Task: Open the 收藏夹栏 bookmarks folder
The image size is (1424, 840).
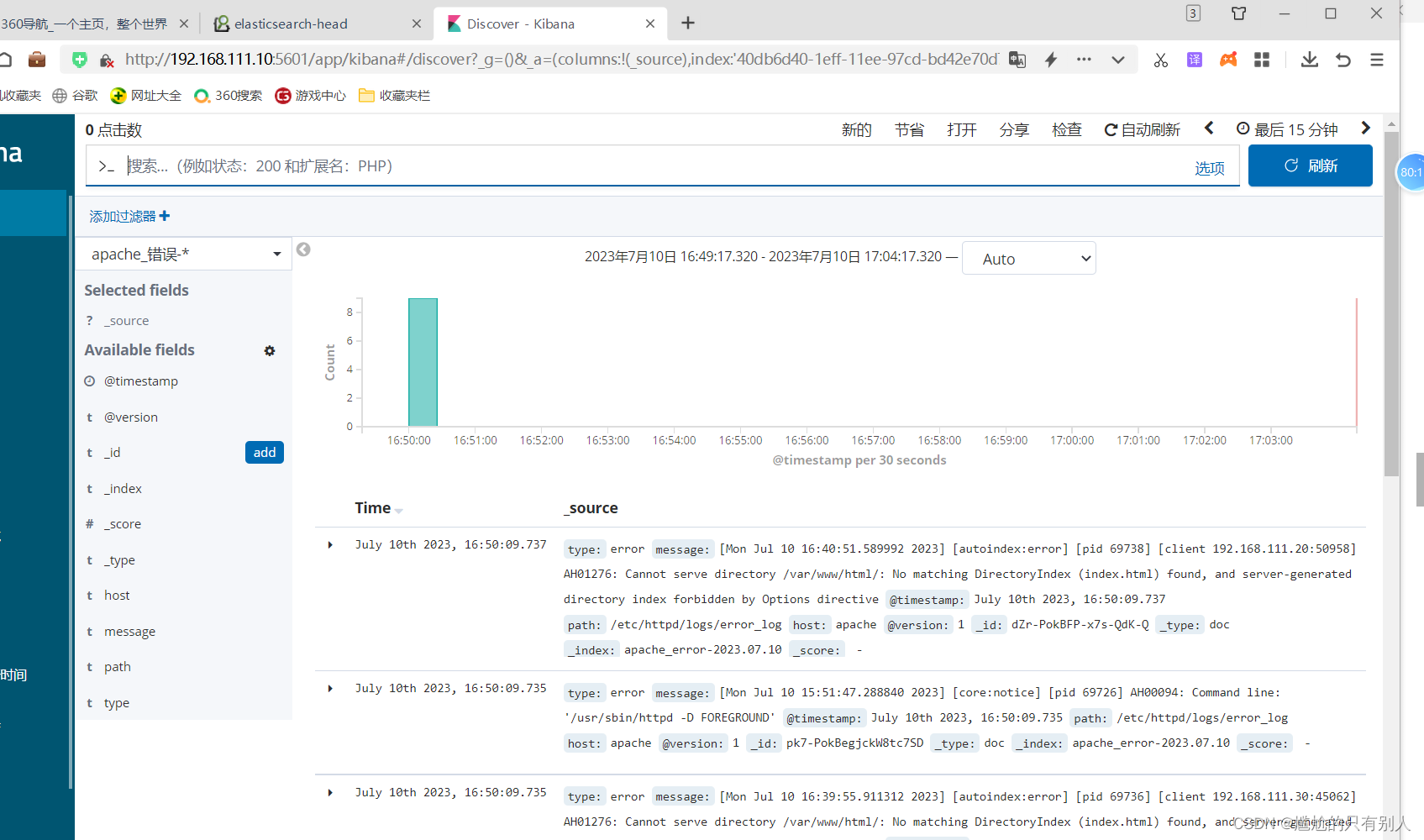Action: (x=394, y=96)
